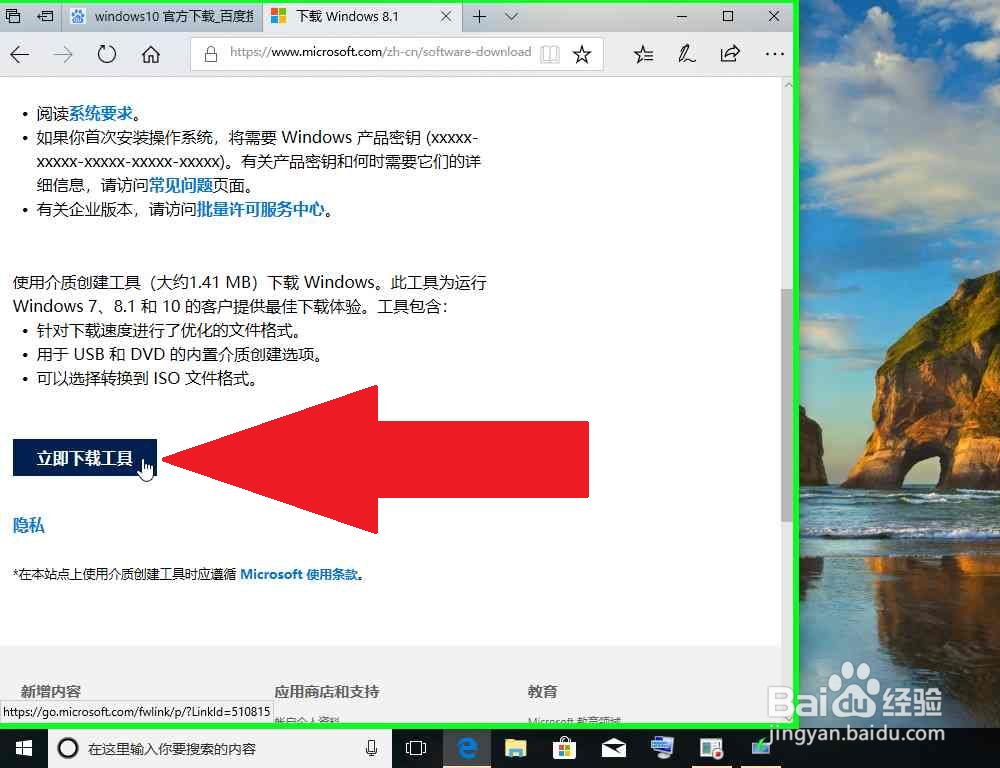Click the 立即下载工具 button
The width and height of the screenshot is (1000, 768).
tap(85, 457)
